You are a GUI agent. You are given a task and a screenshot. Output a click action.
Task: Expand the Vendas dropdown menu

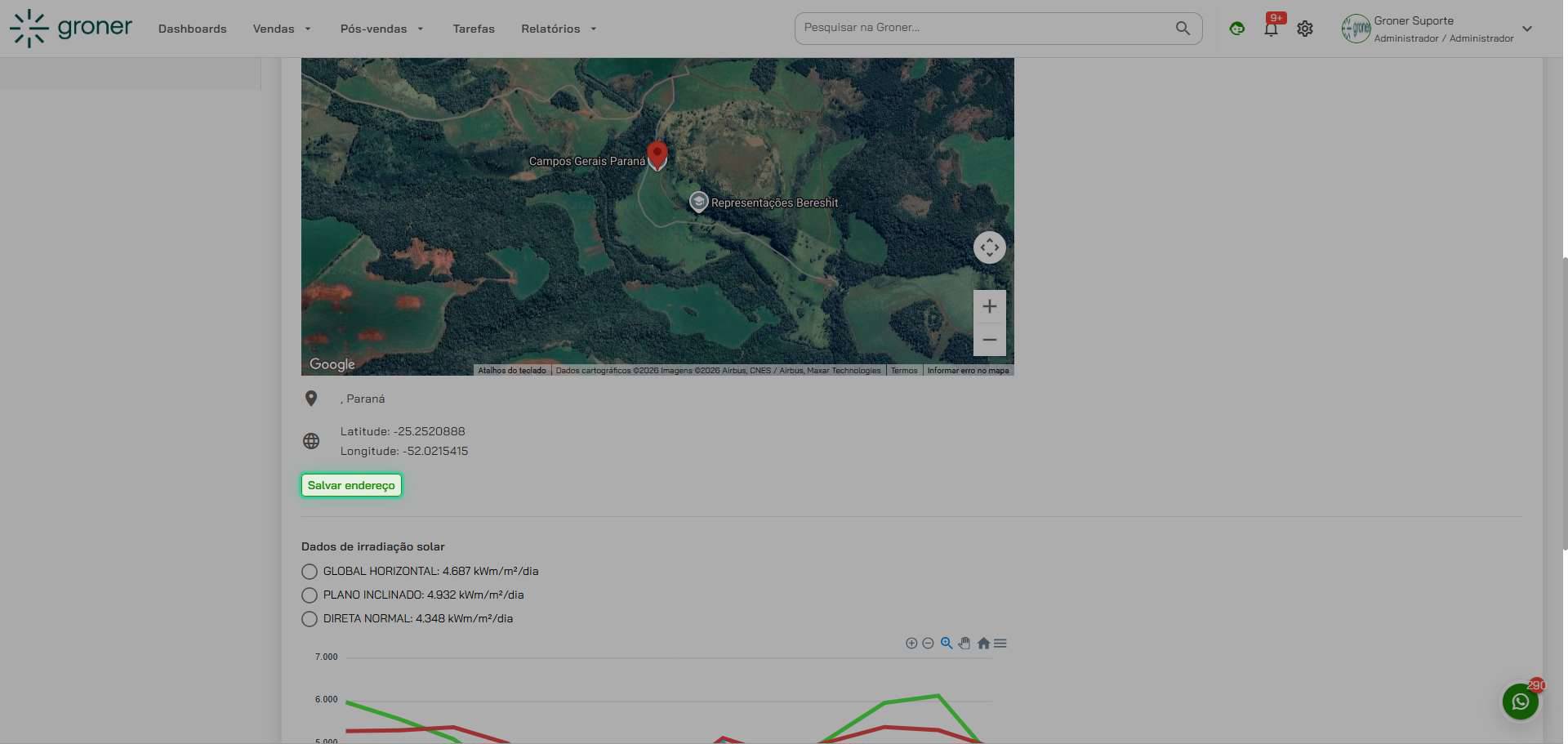tap(282, 29)
